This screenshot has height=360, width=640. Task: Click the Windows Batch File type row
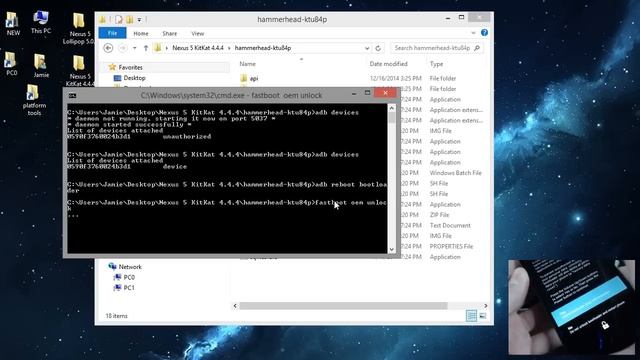(x=456, y=173)
